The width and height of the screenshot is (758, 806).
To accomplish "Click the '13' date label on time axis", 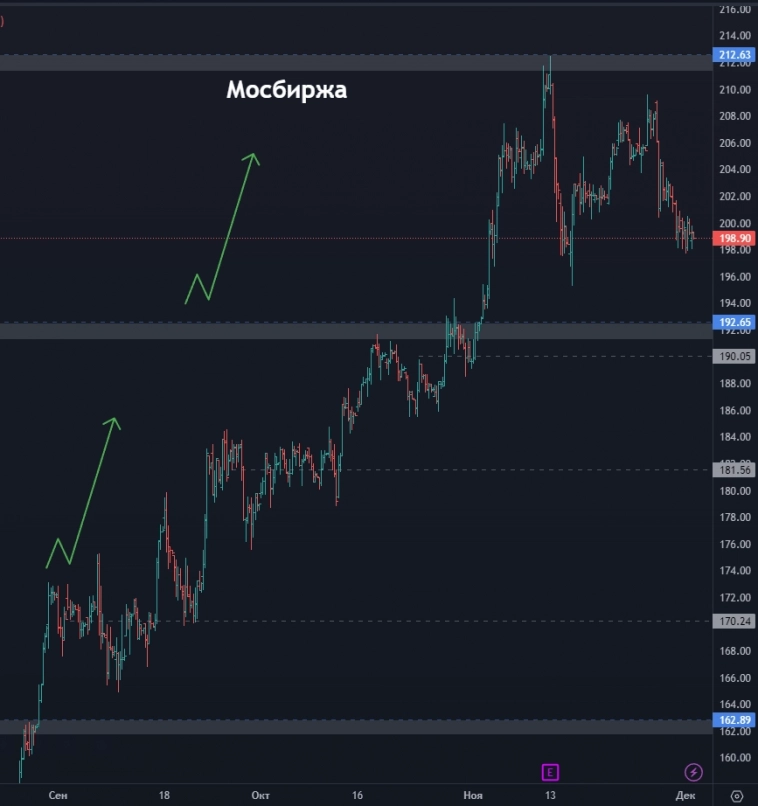I will 550,795.
